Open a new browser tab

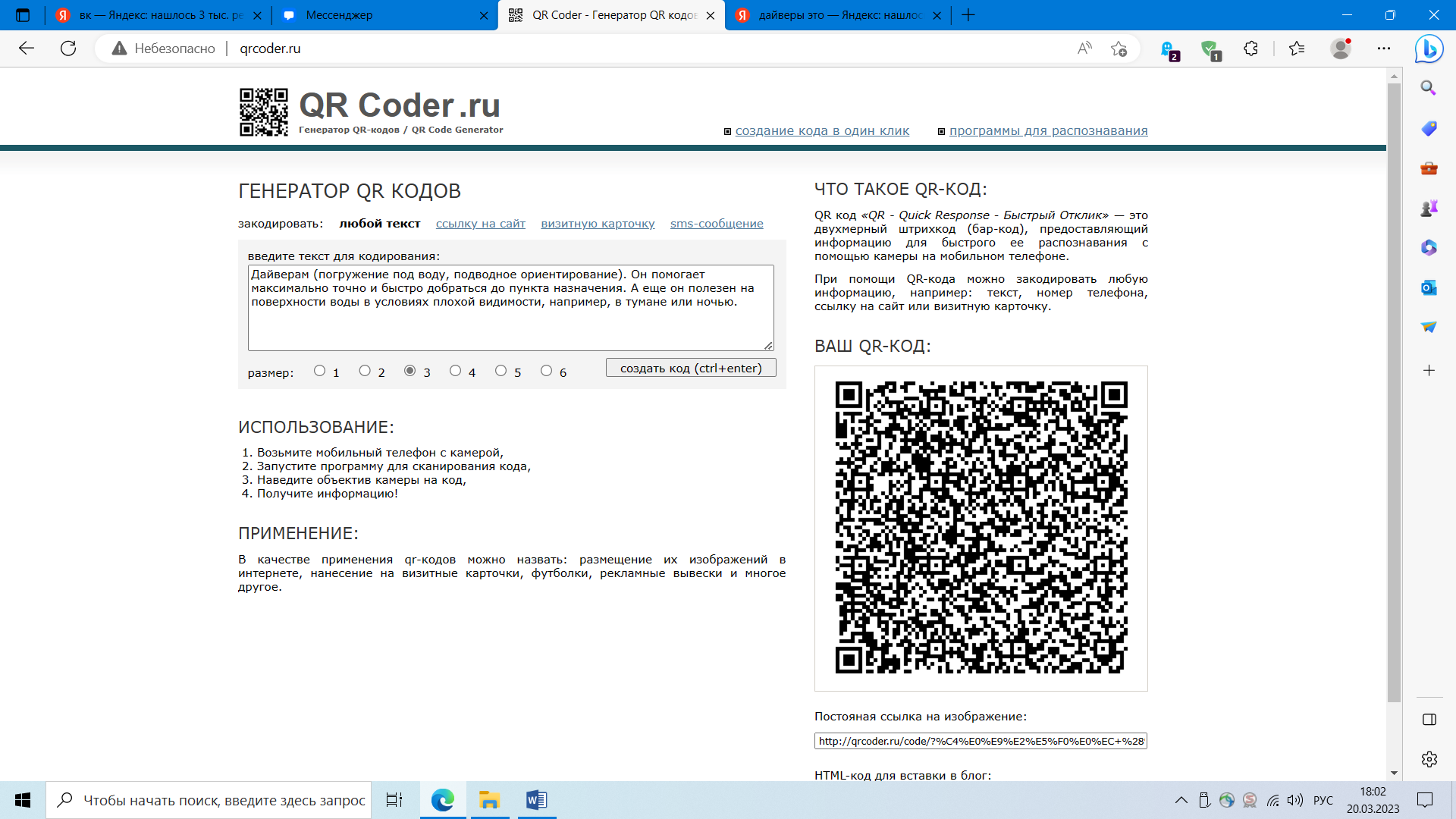[968, 15]
